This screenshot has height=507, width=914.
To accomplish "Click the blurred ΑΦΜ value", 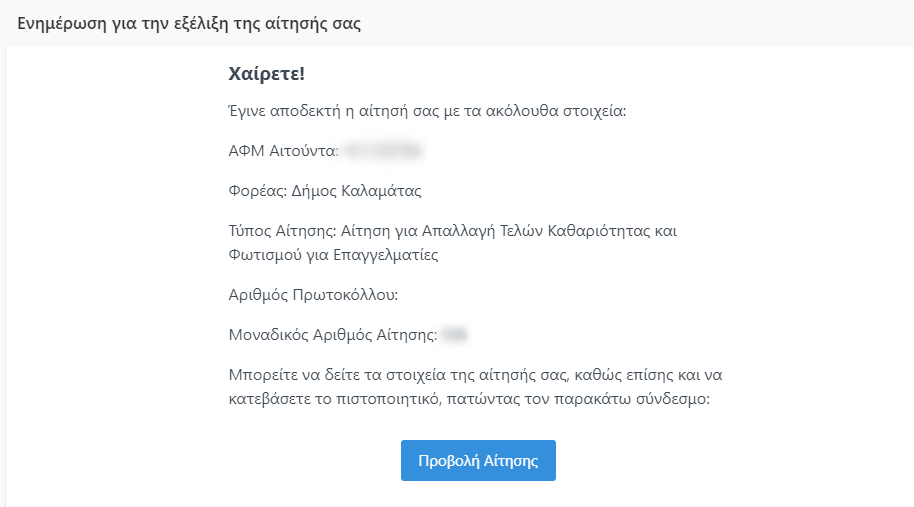I will pos(382,150).
